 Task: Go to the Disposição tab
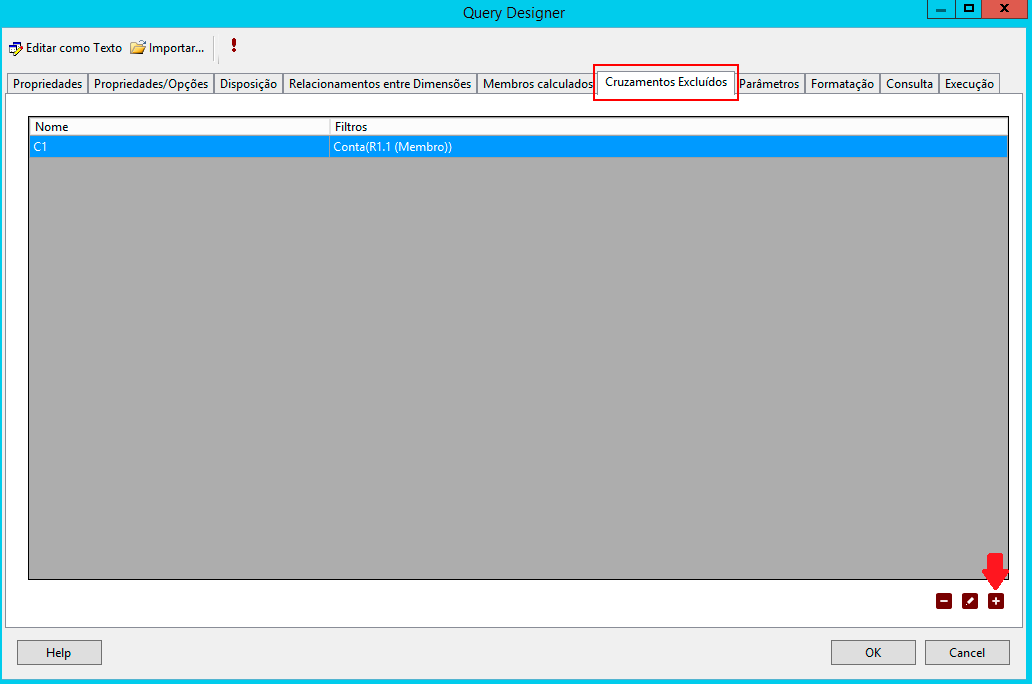click(x=248, y=84)
